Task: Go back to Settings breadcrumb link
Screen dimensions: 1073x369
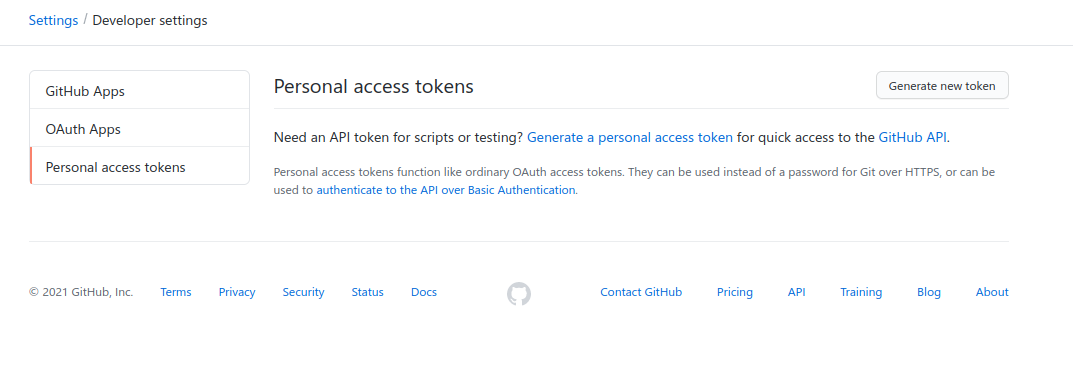Action: coord(53,21)
